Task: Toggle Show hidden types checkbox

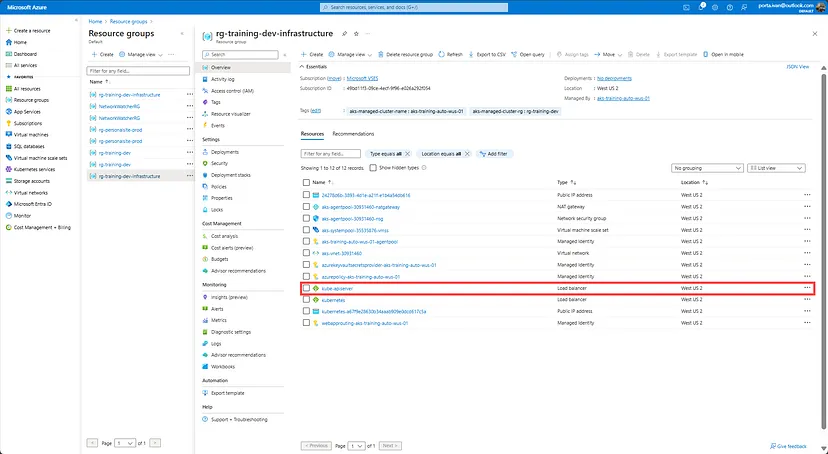Action: (373, 168)
